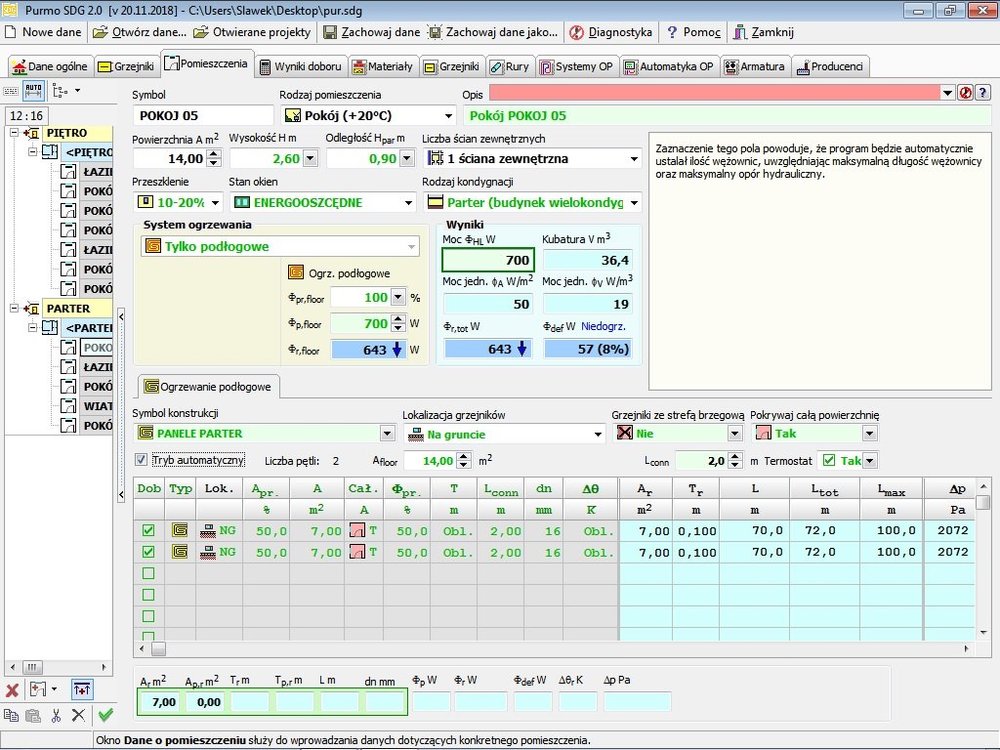Image resolution: width=1000 pixels, height=750 pixels.
Task: Click the red X delete icon
Action: [x=12, y=690]
